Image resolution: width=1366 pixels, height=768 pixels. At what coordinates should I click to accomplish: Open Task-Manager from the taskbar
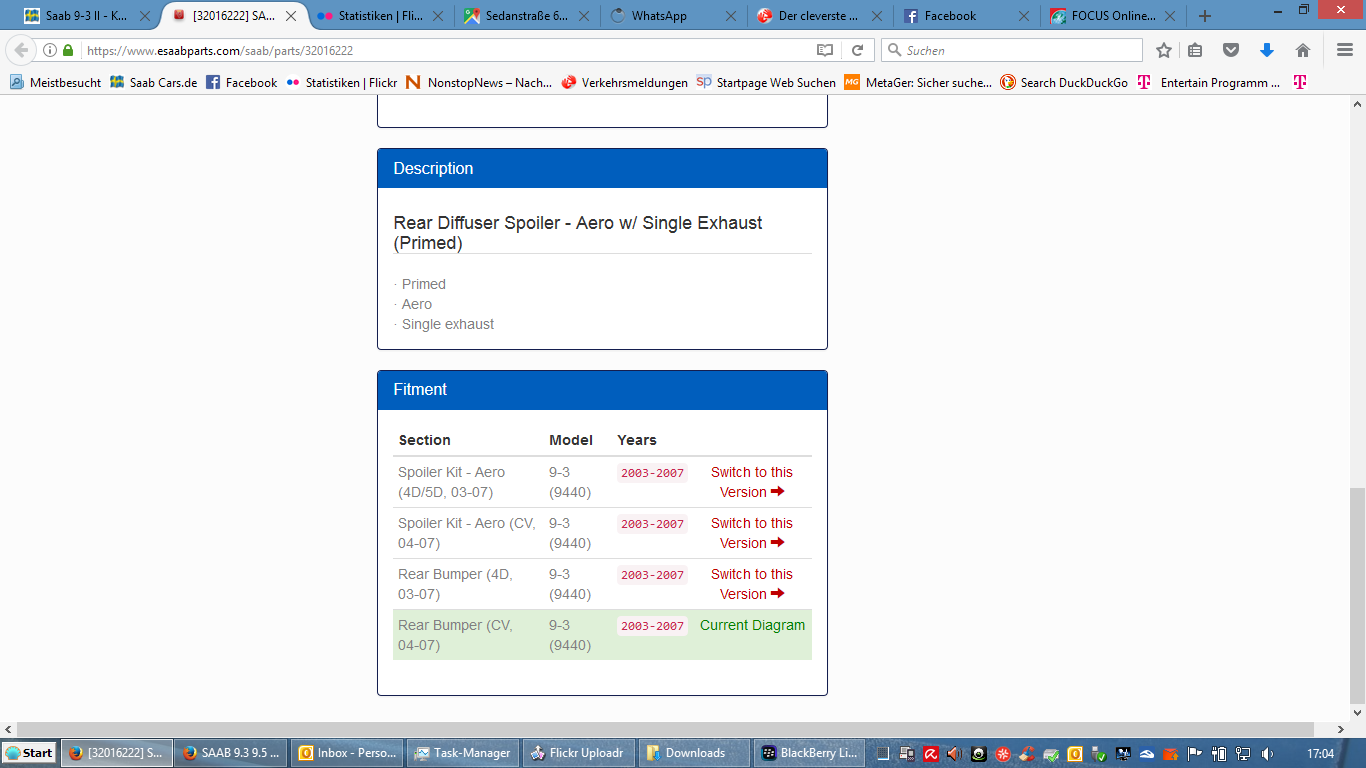click(x=464, y=753)
